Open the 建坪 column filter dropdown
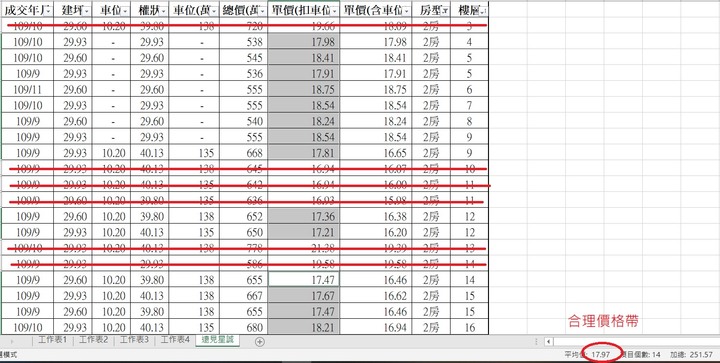 (x=87, y=11)
